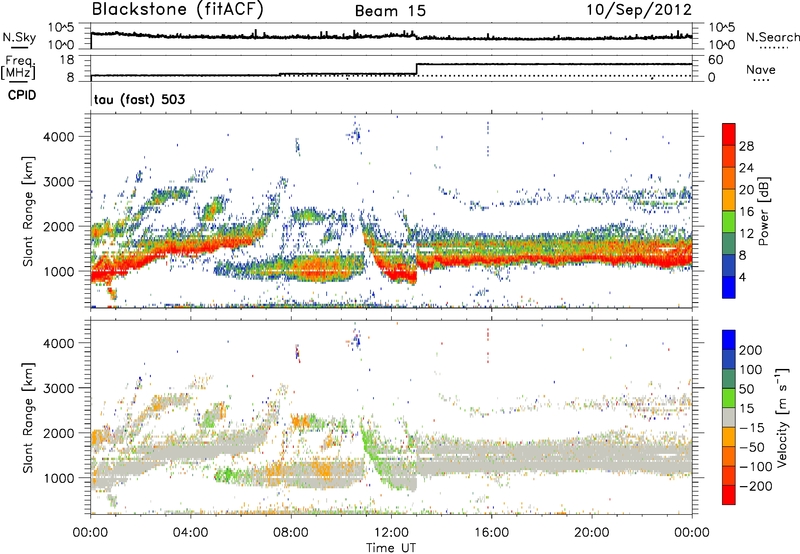Screen dimensions: 800x554
Task: Click the blue bottom of power color bar
Action: (729, 287)
